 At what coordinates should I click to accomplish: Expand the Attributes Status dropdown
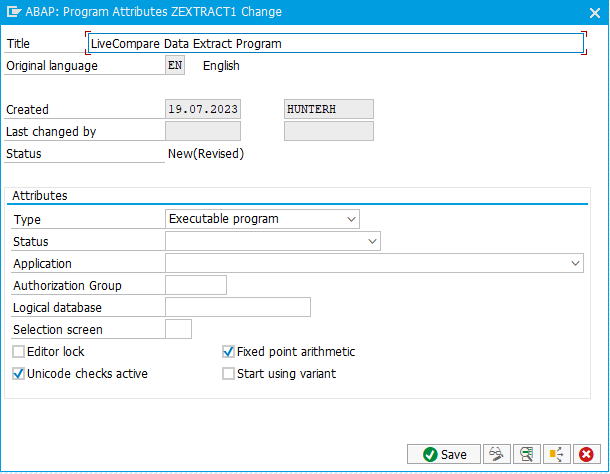pos(273,241)
